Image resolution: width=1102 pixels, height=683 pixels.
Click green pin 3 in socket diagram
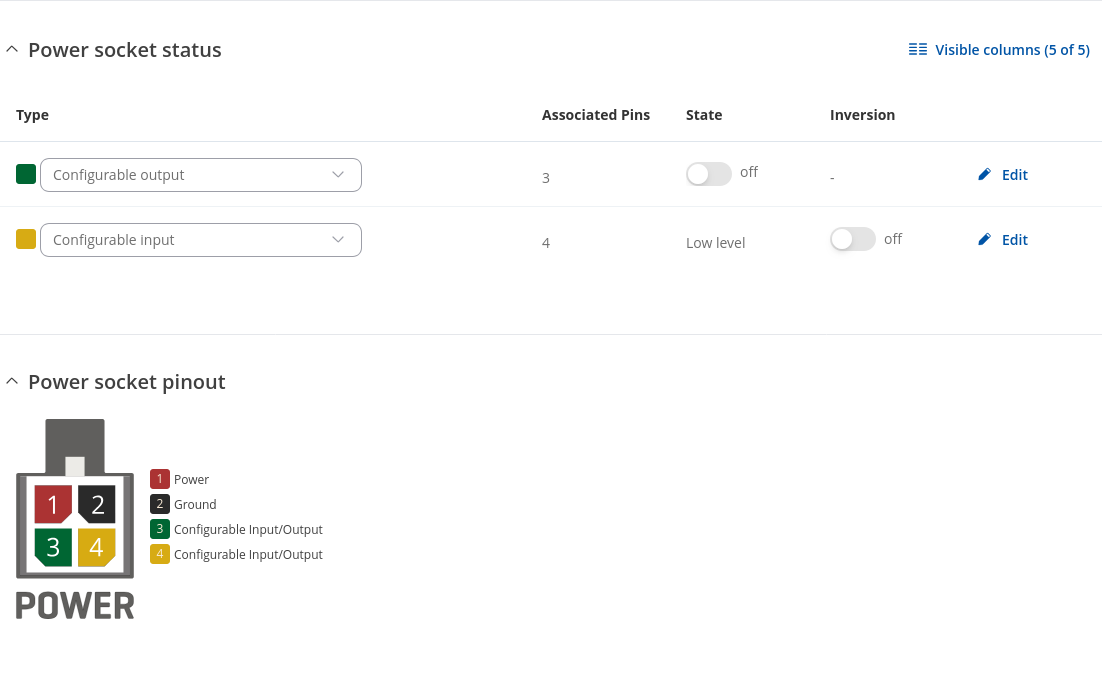53,547
